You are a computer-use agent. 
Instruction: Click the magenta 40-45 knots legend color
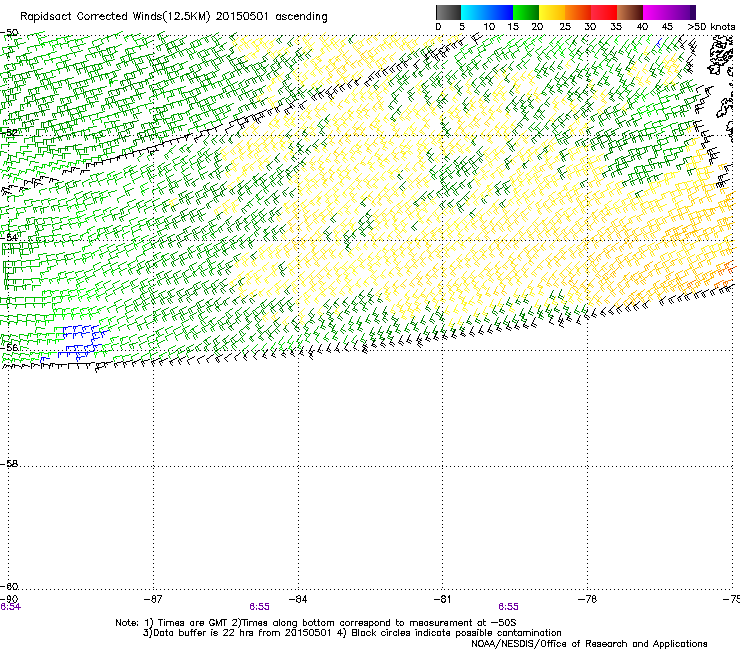(656, 12)
